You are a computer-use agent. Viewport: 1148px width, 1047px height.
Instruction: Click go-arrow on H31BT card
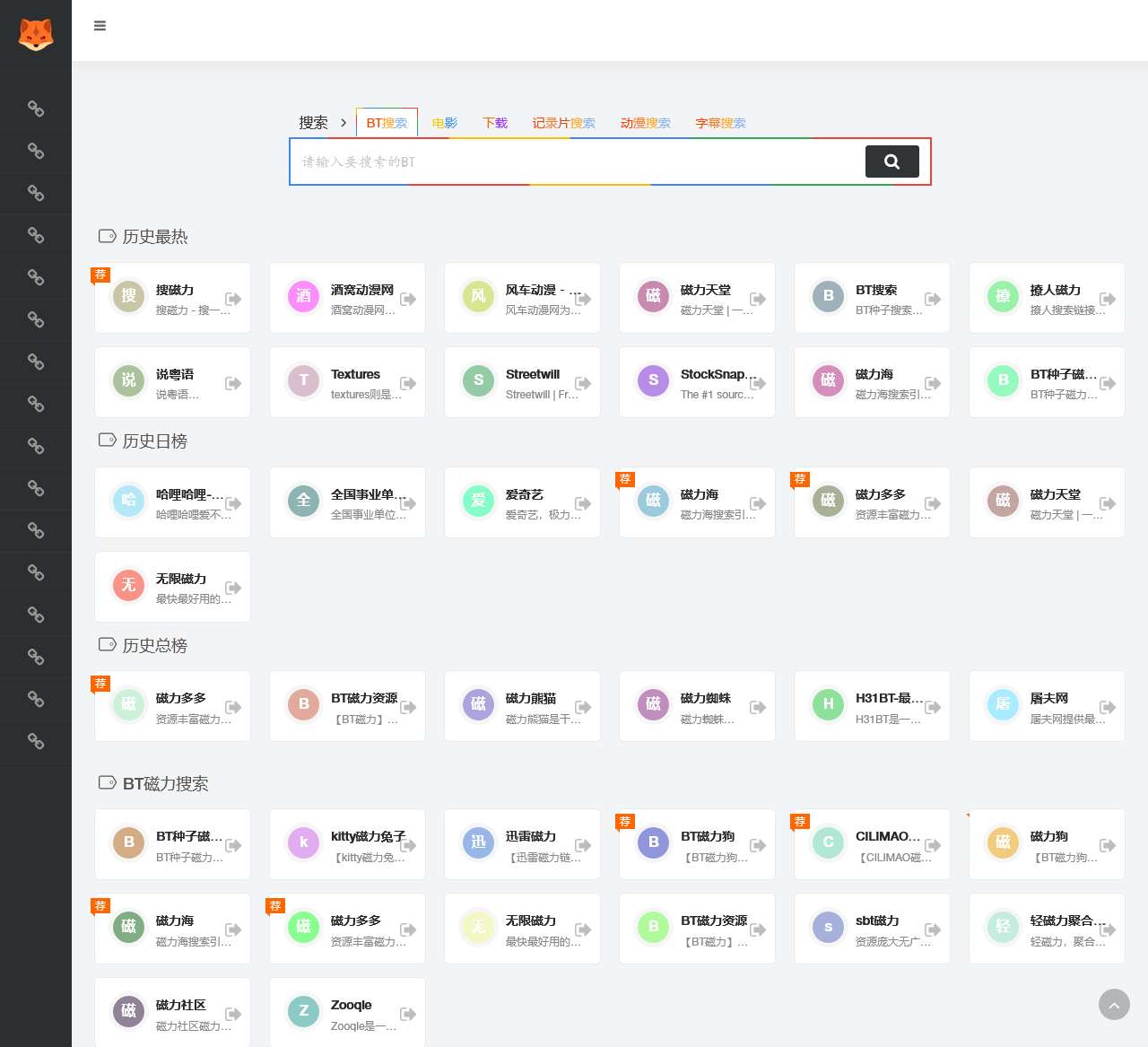pyautogui.click(x=933, y=707)
